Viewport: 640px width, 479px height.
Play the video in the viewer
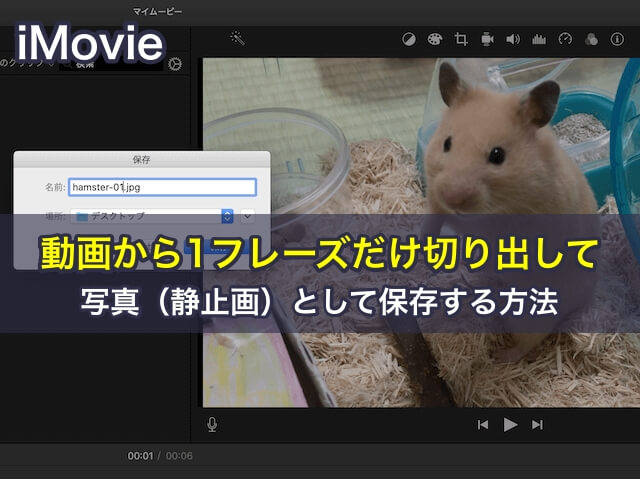510,425
